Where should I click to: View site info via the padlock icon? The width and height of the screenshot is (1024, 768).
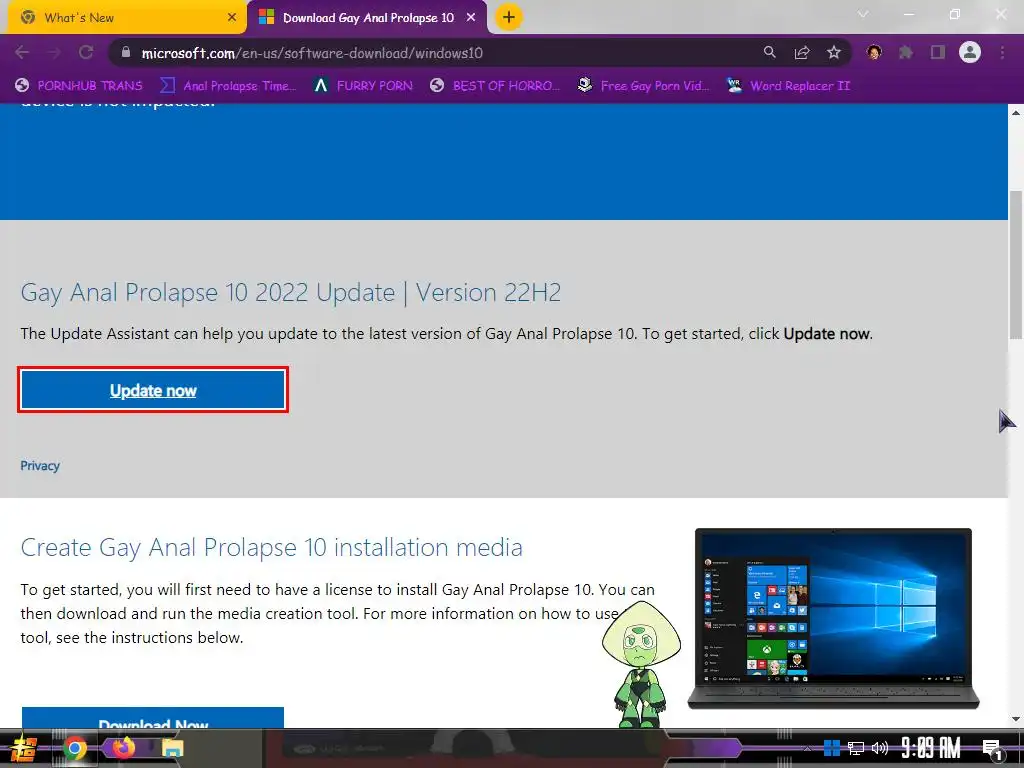(x=126, y=52)
